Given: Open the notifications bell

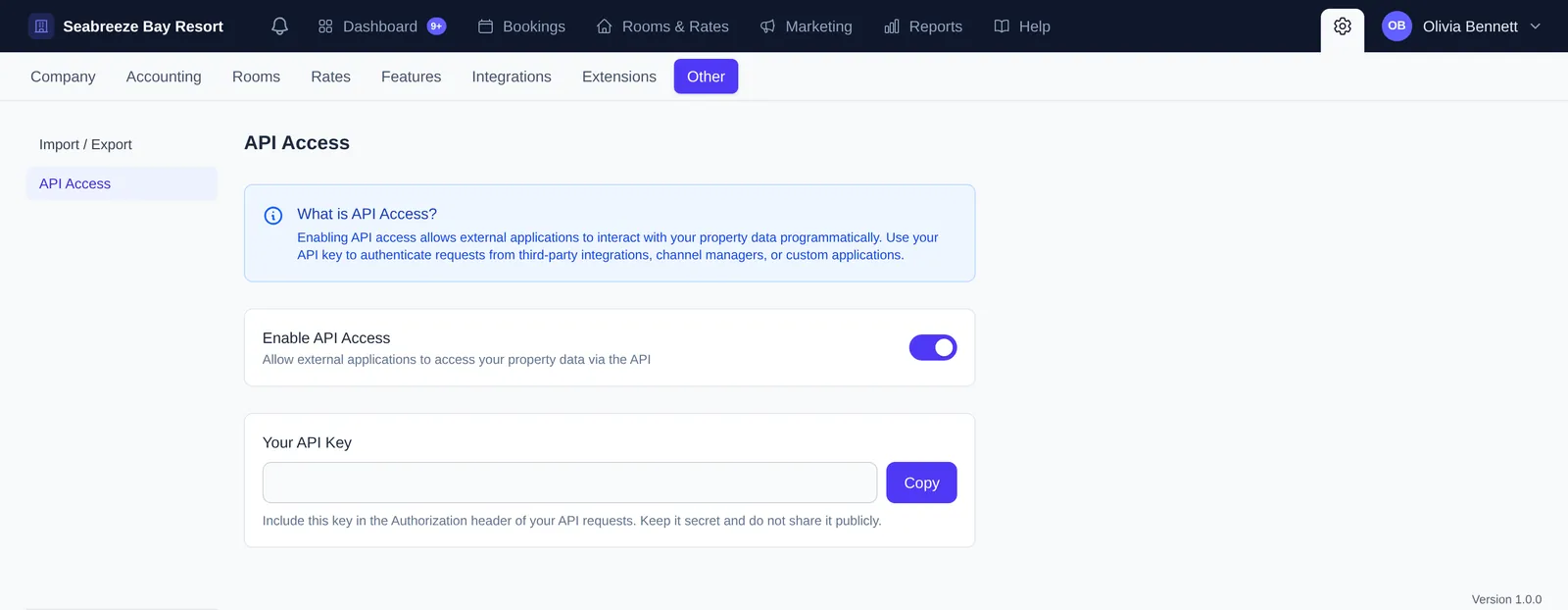Looking at the screenshot, I should tap(279, 26).
